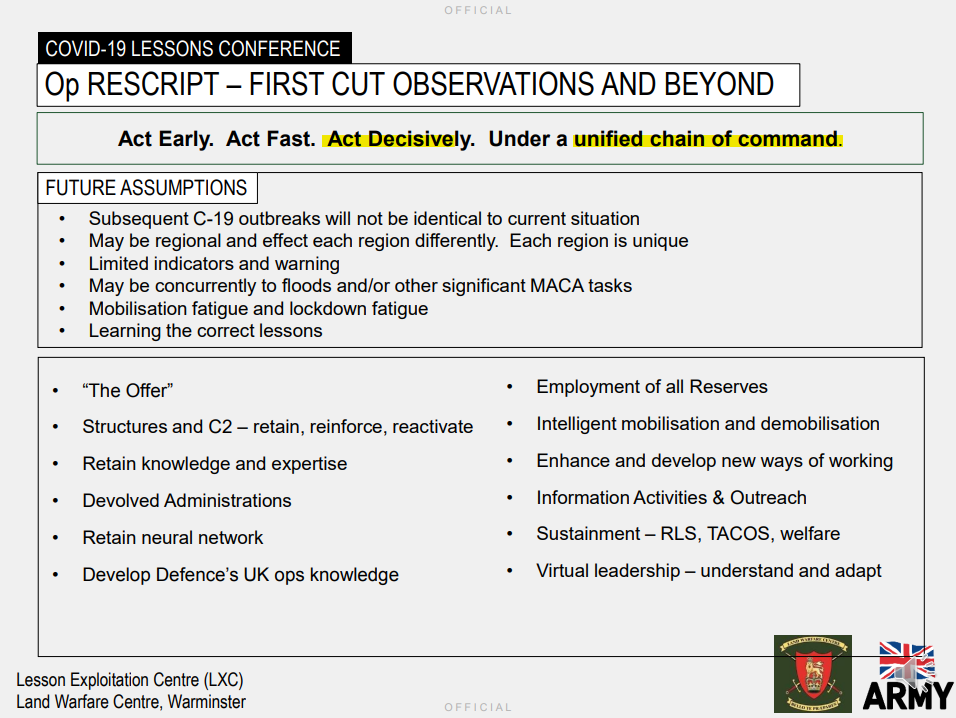
Task: Select the Virtual leadership bullet point
Action: click(709, 570)
